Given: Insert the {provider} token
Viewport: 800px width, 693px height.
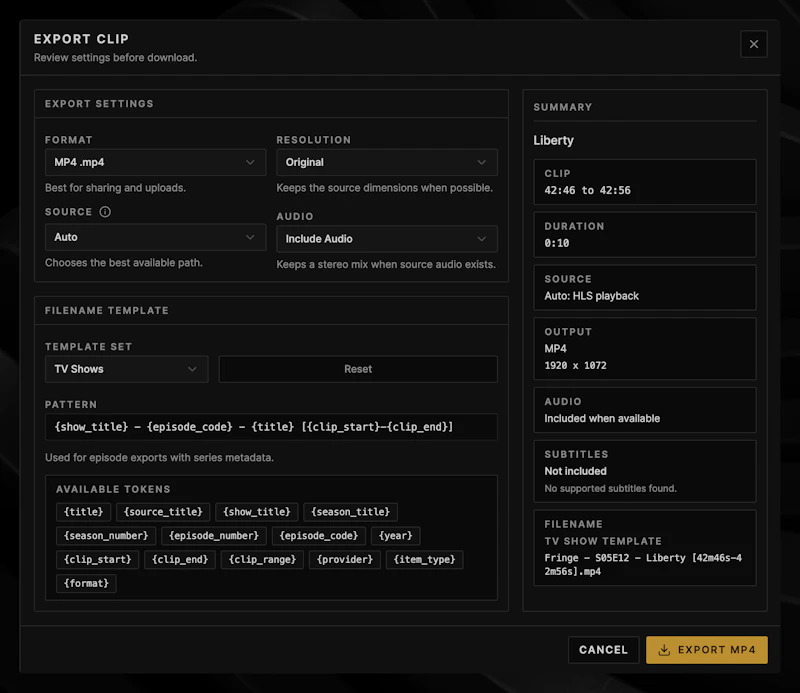Looking at the screenshot, I should click(x=345, y=560).
